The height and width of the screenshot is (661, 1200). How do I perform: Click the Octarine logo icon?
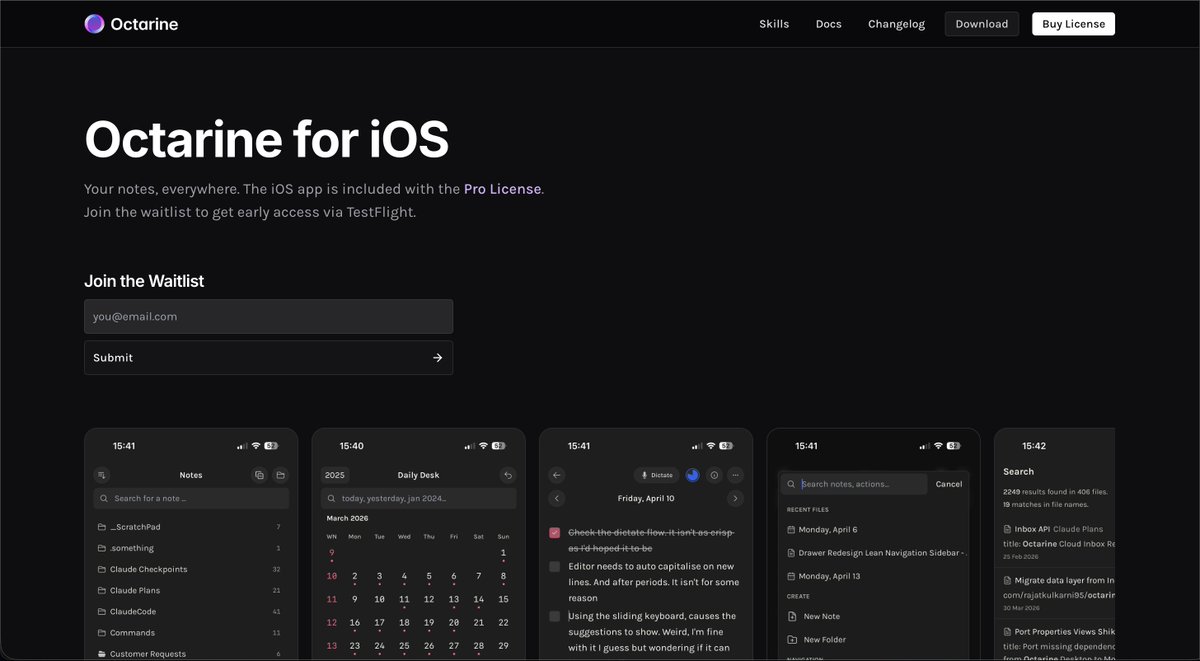click(95, 24)
